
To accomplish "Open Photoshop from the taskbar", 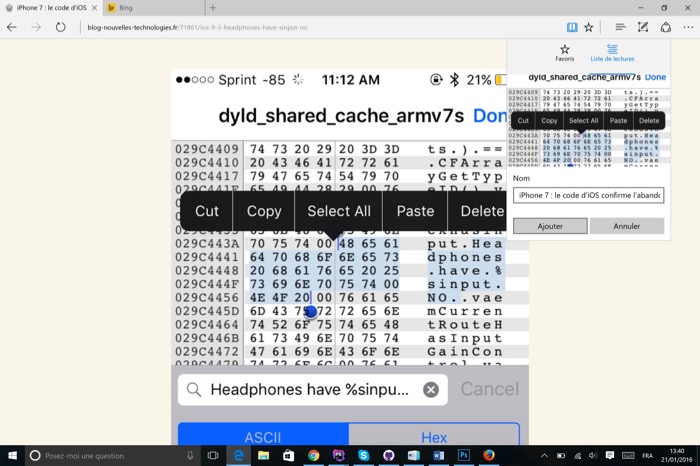I will (x=464, y=455).
